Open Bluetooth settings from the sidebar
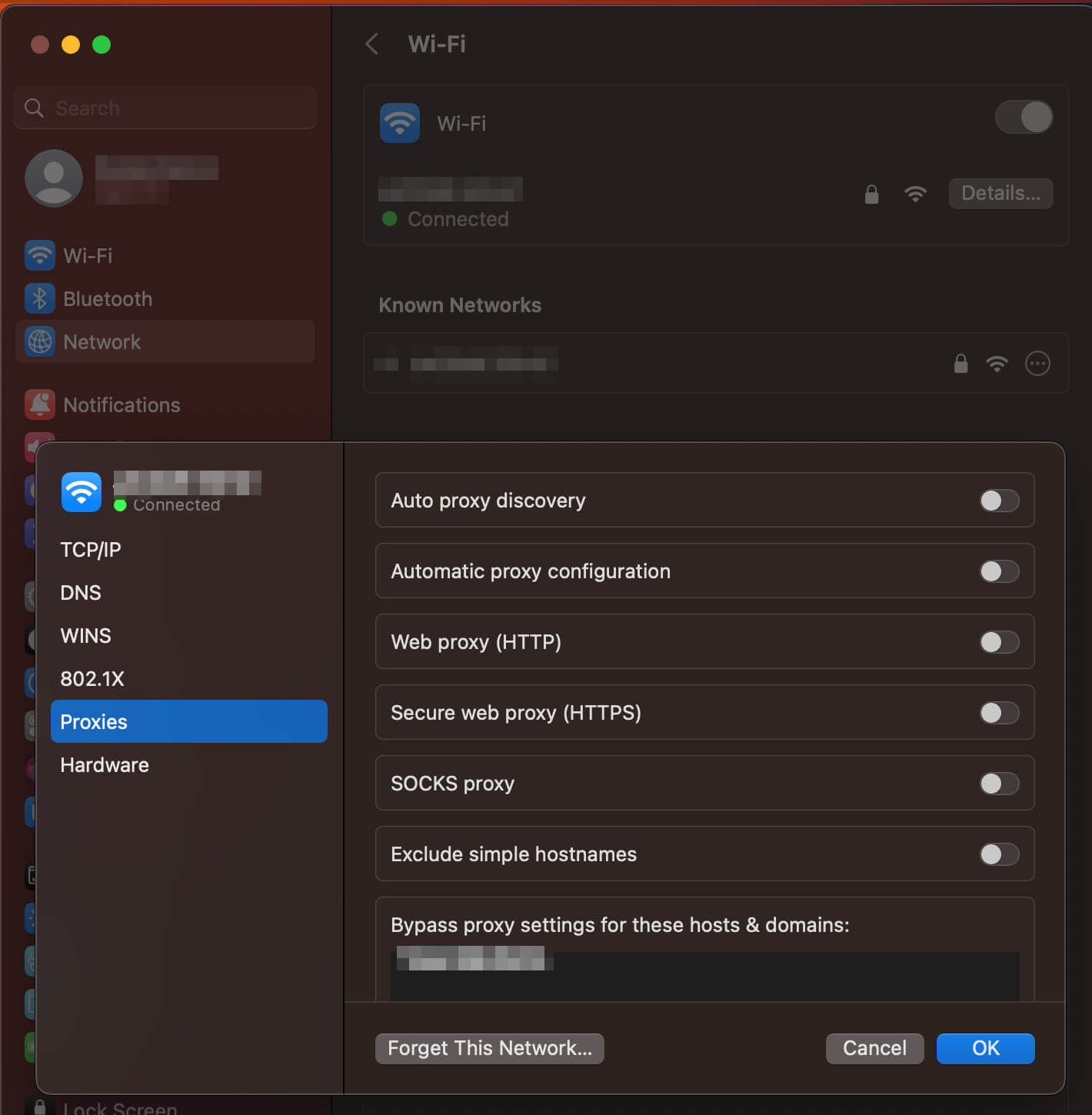 pyautogui.click(x=107, y=298)
